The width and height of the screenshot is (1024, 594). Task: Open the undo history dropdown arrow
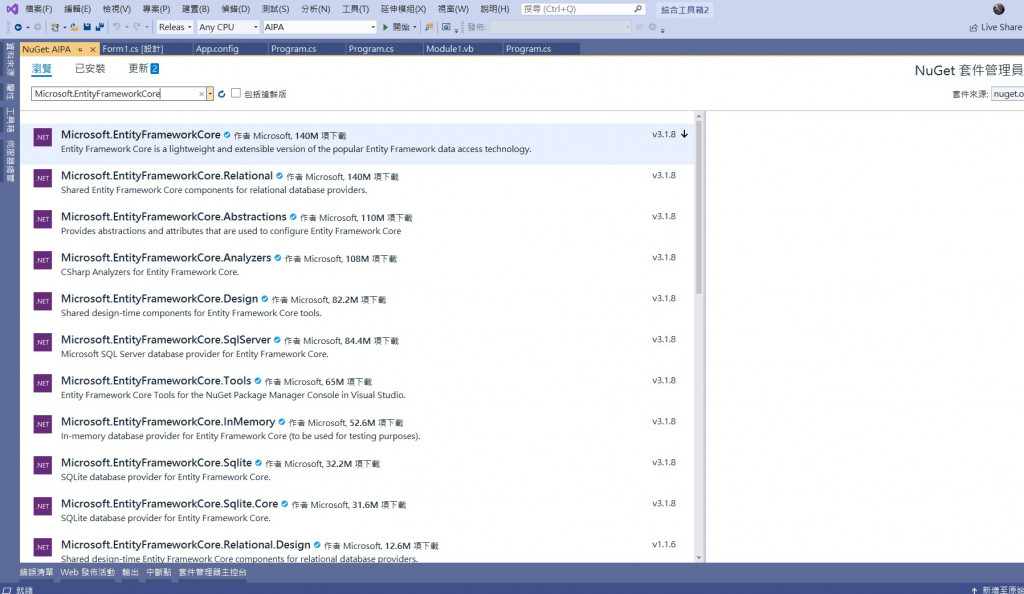(127, 27)
